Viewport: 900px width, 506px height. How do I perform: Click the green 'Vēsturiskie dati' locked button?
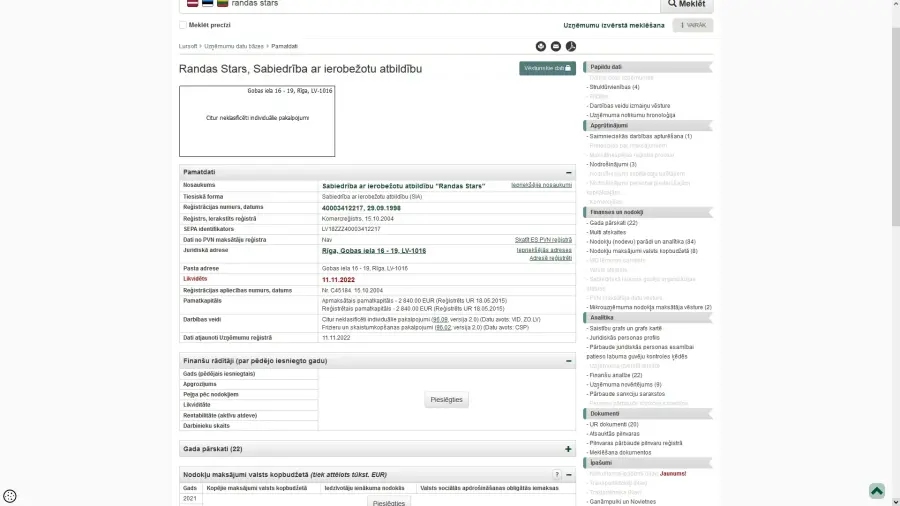tap(548, 68)
